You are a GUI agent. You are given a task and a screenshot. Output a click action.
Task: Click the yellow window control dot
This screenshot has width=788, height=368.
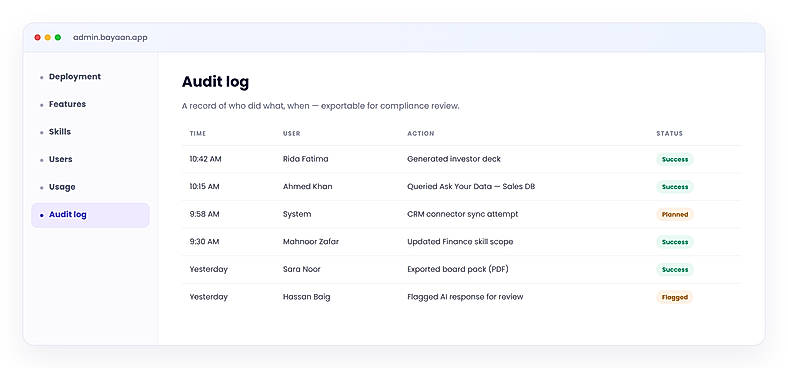(x=48, y=37)
